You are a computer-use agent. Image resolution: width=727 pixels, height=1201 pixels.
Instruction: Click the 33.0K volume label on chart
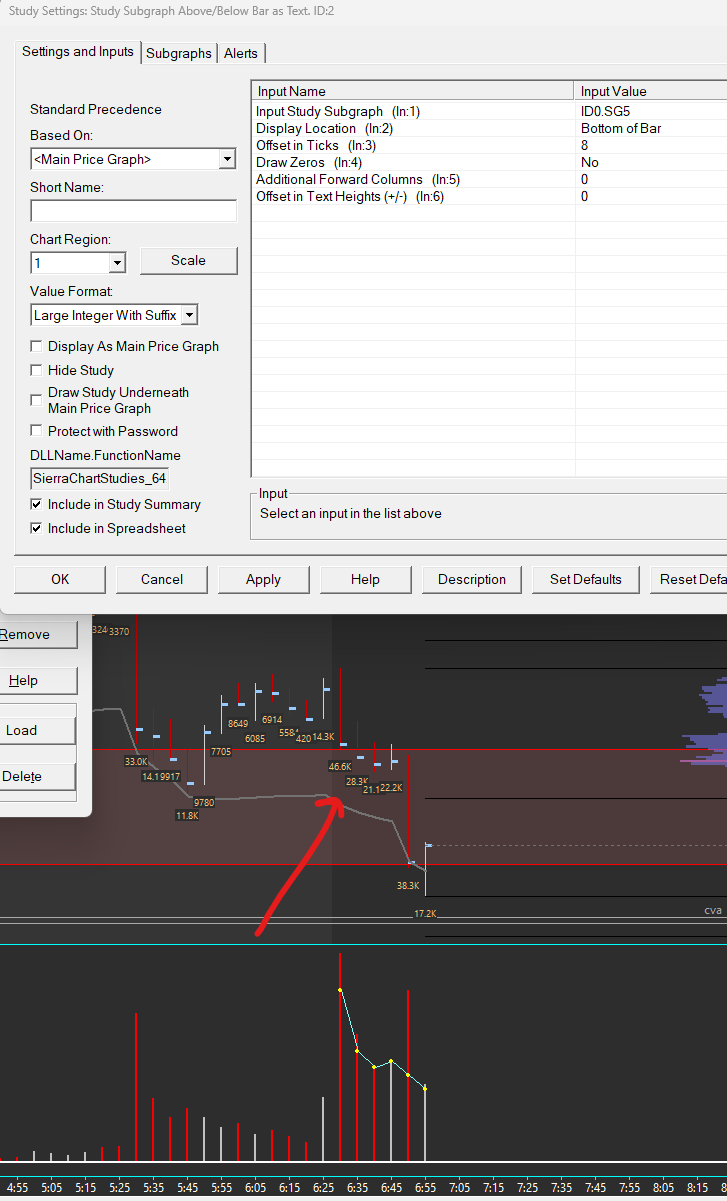coord(136,761)
